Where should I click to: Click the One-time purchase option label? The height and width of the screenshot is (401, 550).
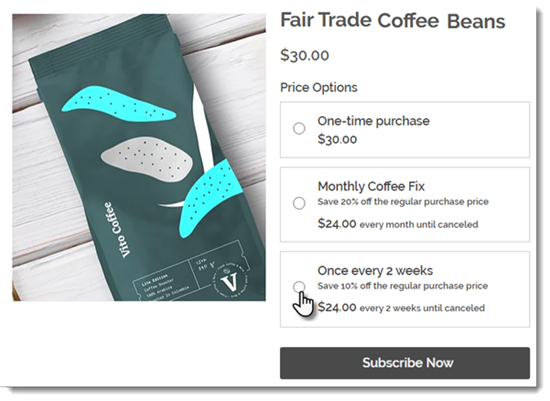[374, 121]
